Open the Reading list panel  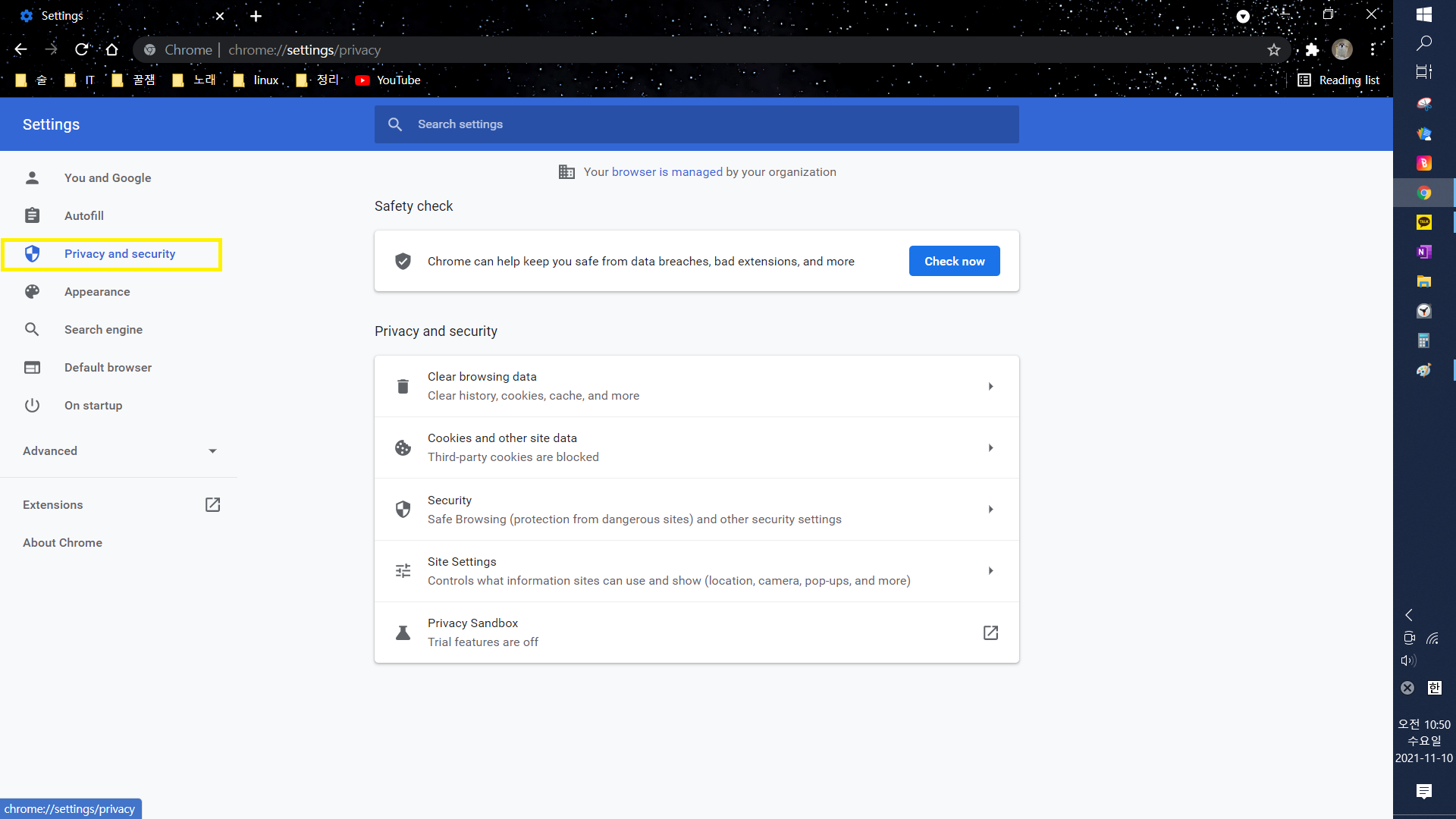[1338, 80]
